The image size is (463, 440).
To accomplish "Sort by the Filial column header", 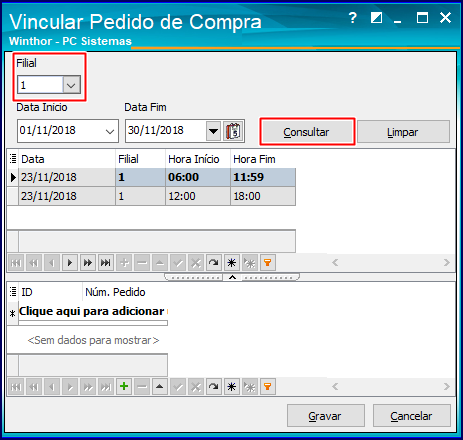I will (x=140, y=159).
